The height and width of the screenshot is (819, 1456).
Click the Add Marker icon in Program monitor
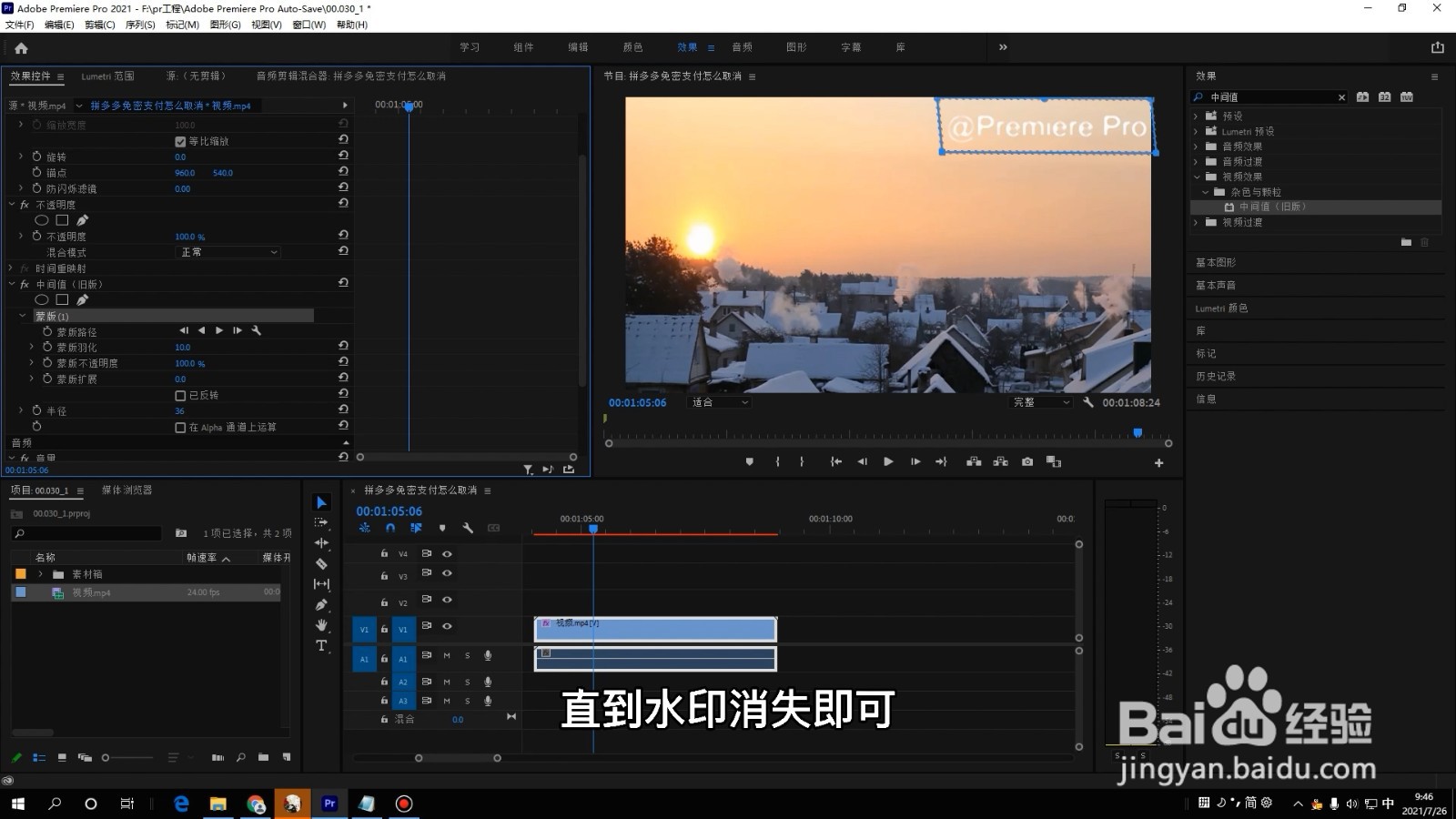749,461
